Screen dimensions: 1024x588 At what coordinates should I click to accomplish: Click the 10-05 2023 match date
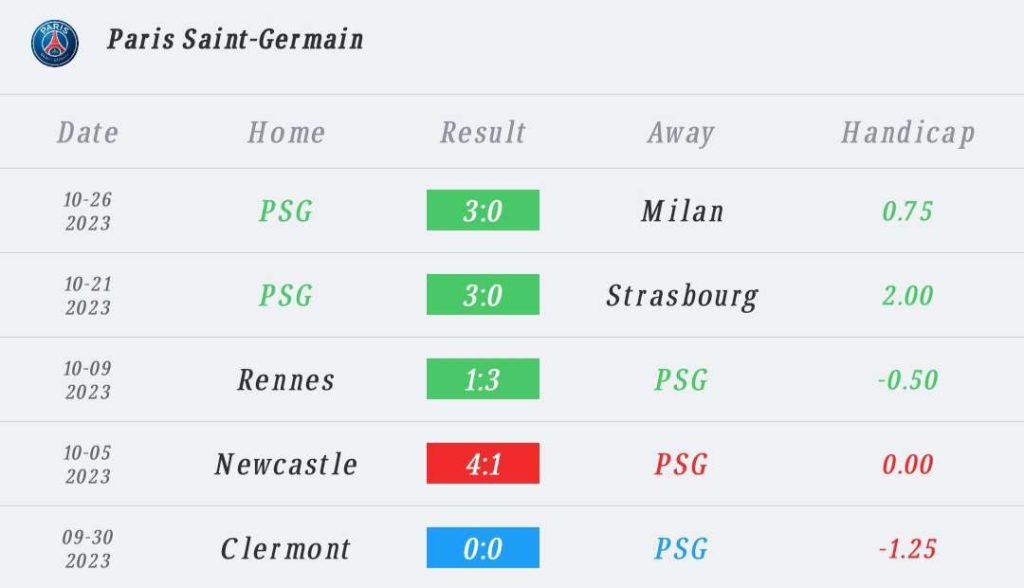point(88,464)
